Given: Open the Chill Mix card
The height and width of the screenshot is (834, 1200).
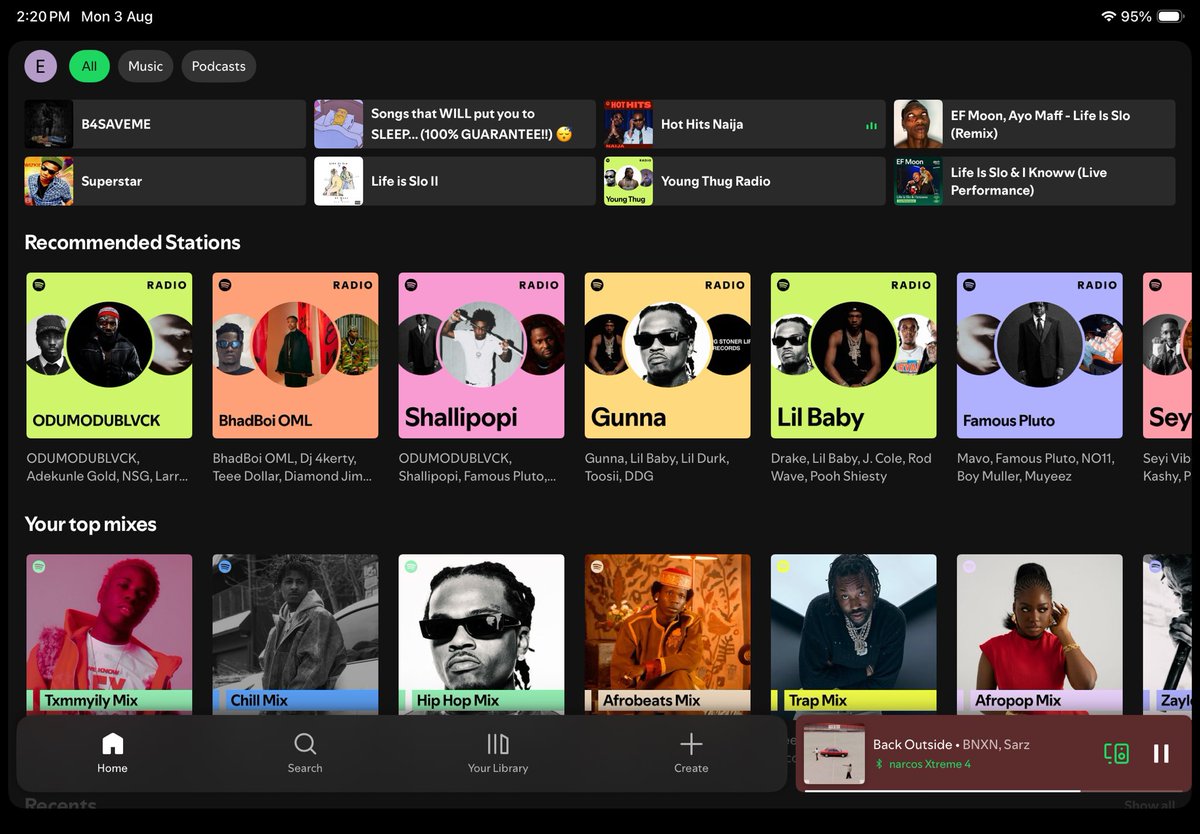Looking at the screenshot, I should tap(295, 633).
